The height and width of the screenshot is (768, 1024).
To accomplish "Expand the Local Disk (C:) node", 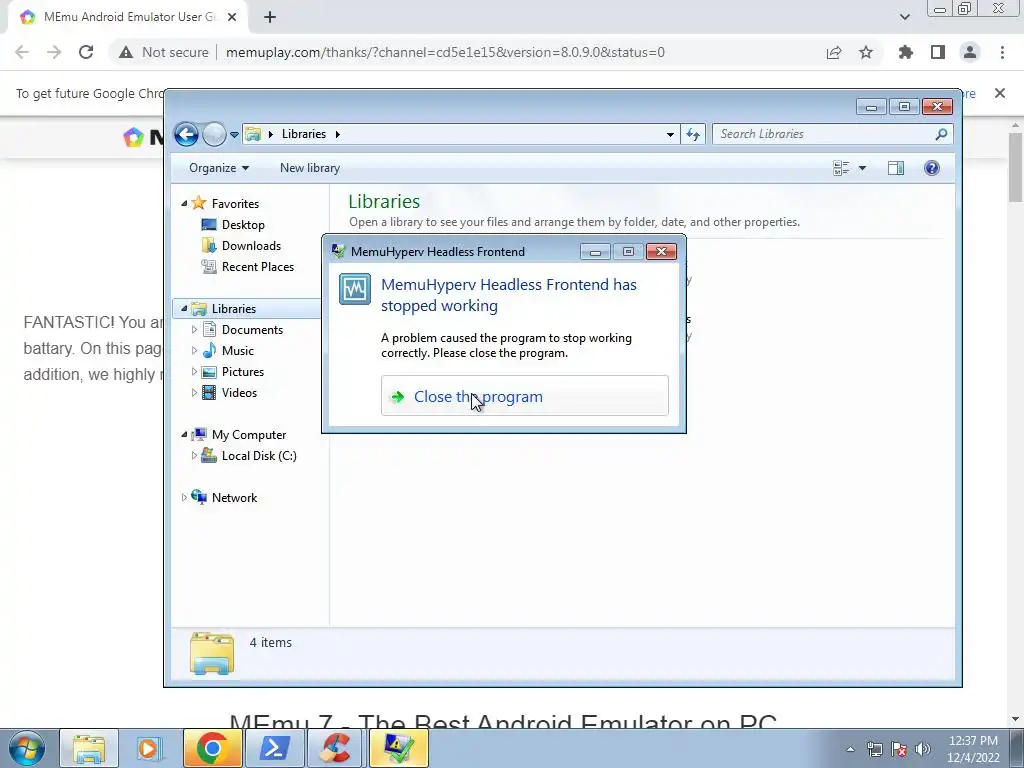I will 194,456.
